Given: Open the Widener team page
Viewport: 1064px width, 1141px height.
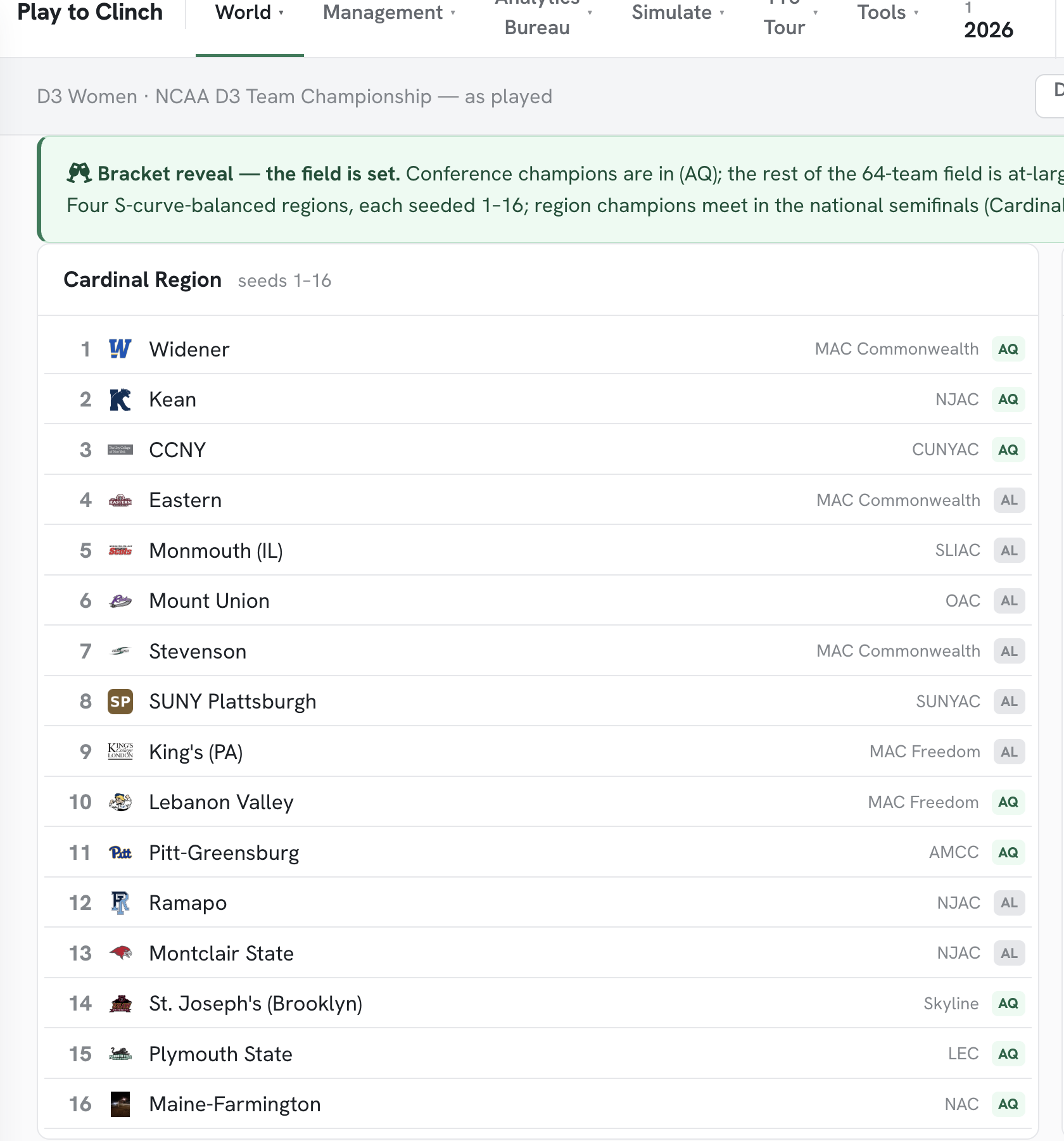Looking at the screenshot, I should (x=189, y=349).
